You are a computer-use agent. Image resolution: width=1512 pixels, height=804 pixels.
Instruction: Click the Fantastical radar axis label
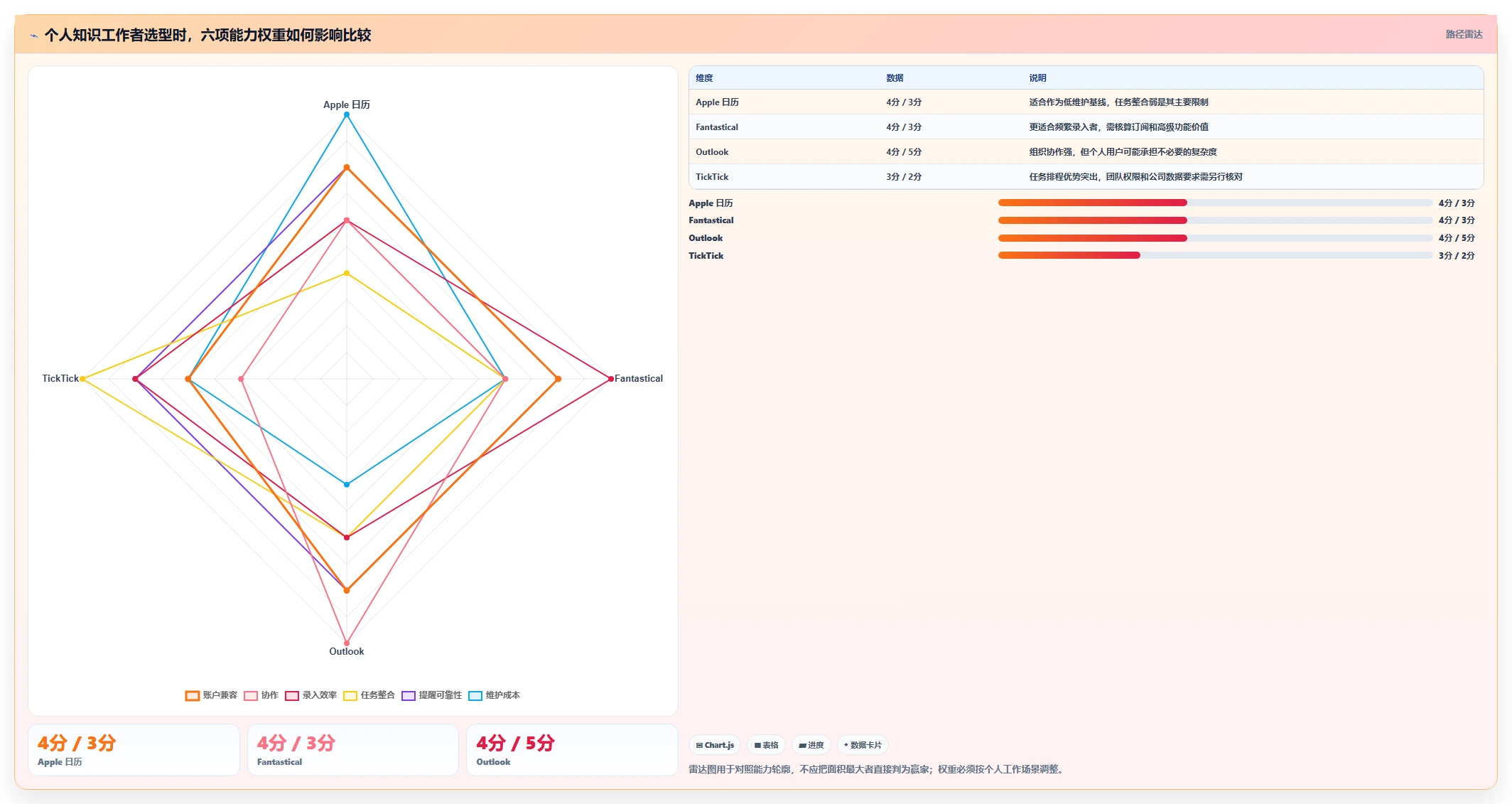[639, 379]
